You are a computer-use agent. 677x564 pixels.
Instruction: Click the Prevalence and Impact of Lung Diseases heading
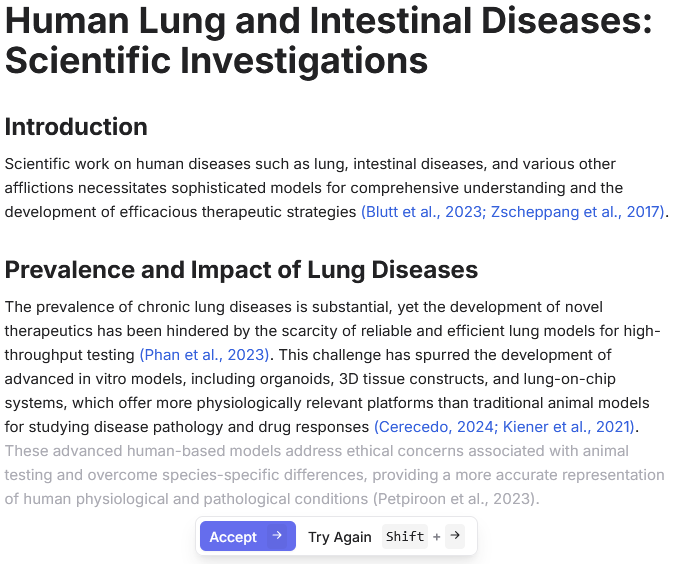241,270
